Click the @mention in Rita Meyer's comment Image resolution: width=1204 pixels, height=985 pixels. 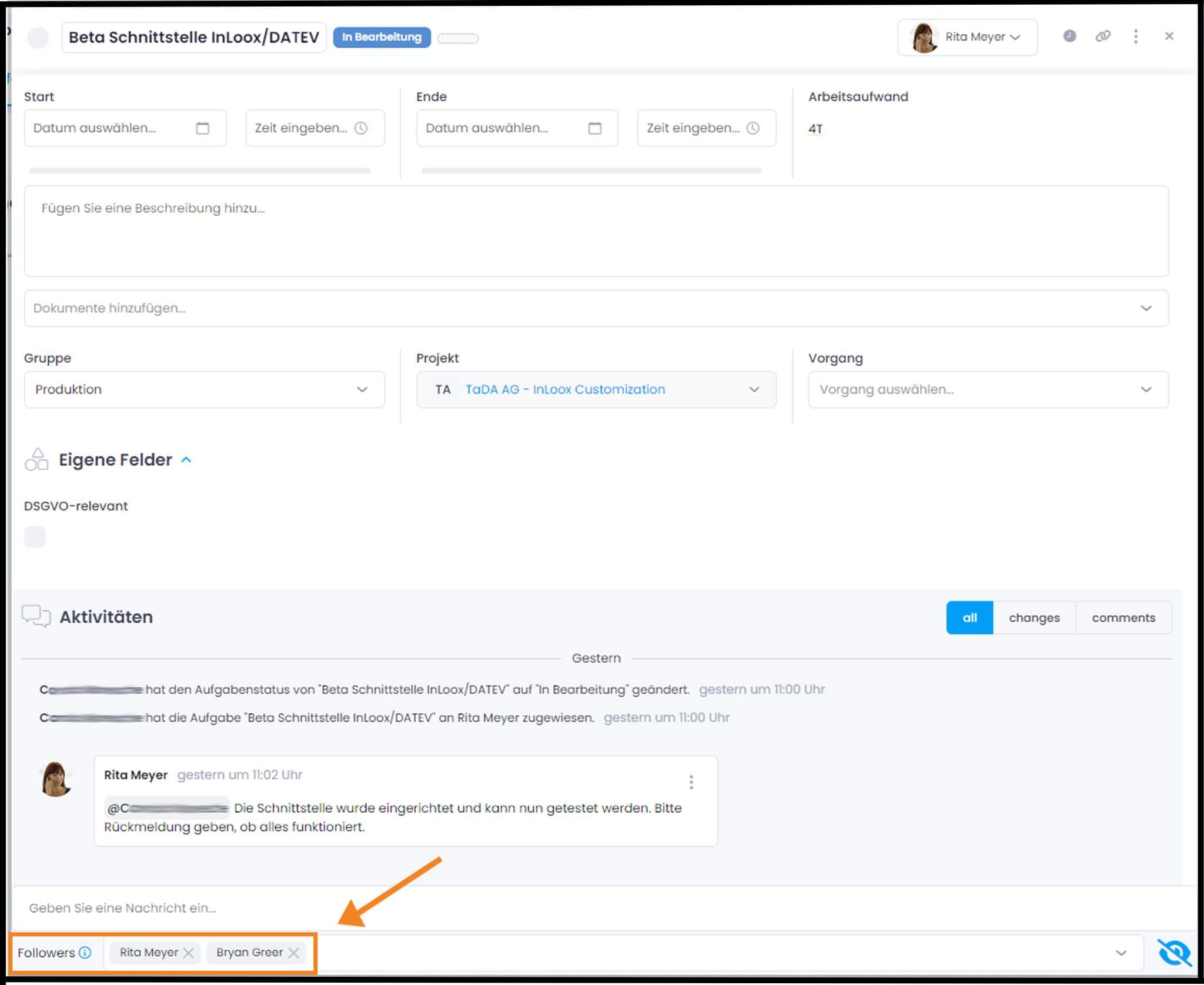click(x=167, y=808)
